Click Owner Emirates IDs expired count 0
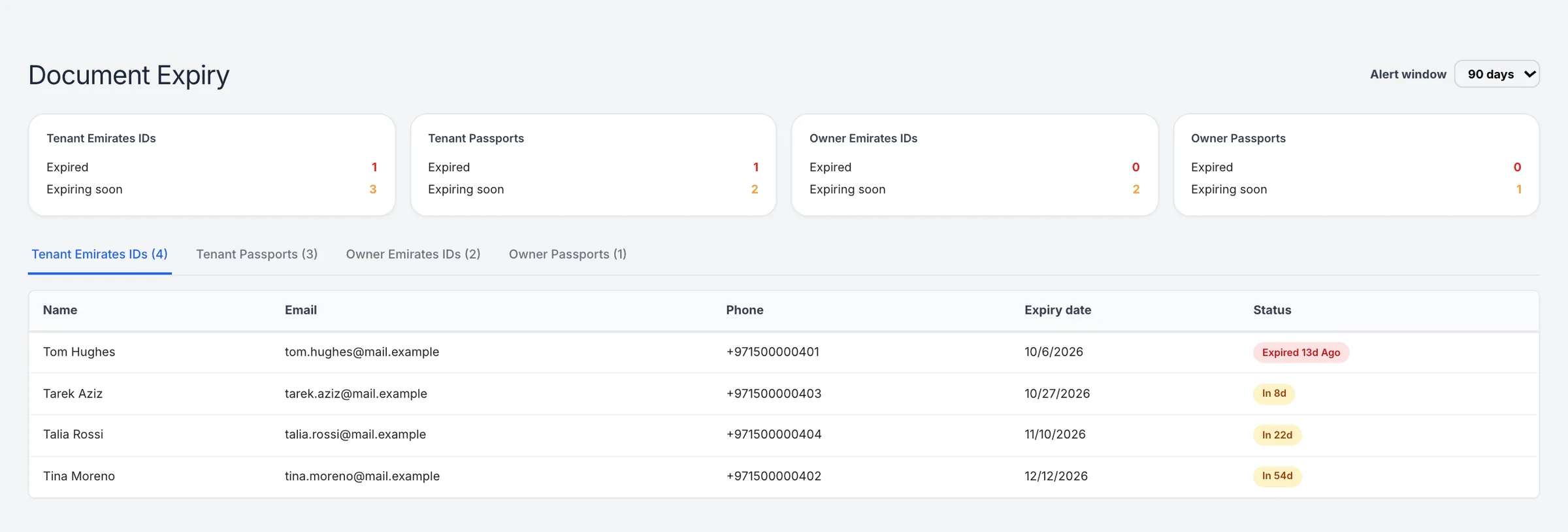The width and height of the screenshot is (1568, 532). (1136, 167)
